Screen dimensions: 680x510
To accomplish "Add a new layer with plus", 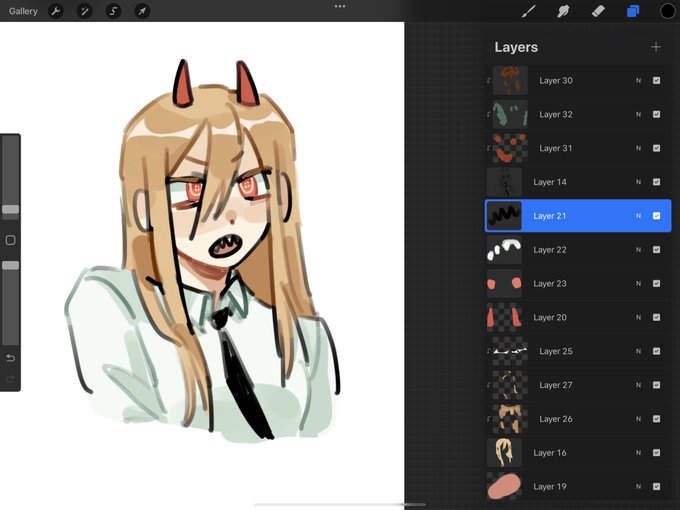I will (x=656, y=47).
